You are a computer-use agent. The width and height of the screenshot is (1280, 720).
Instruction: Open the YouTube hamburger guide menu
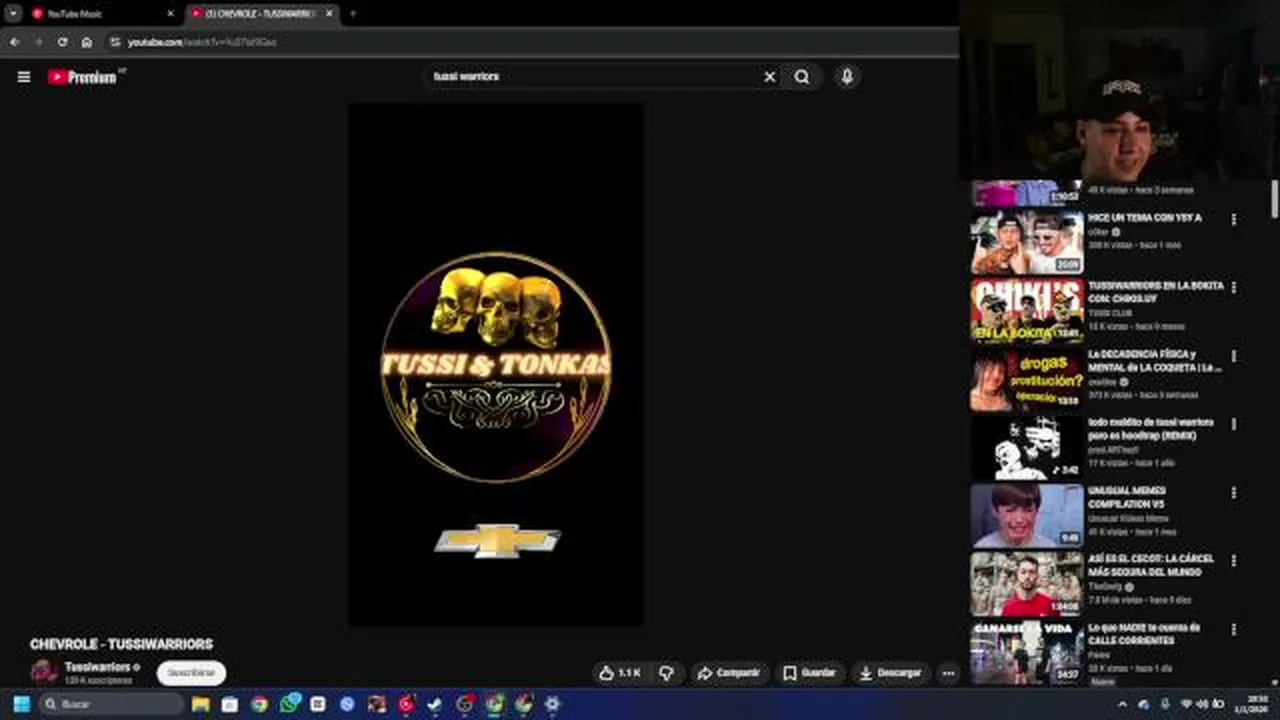click(24, 77)
